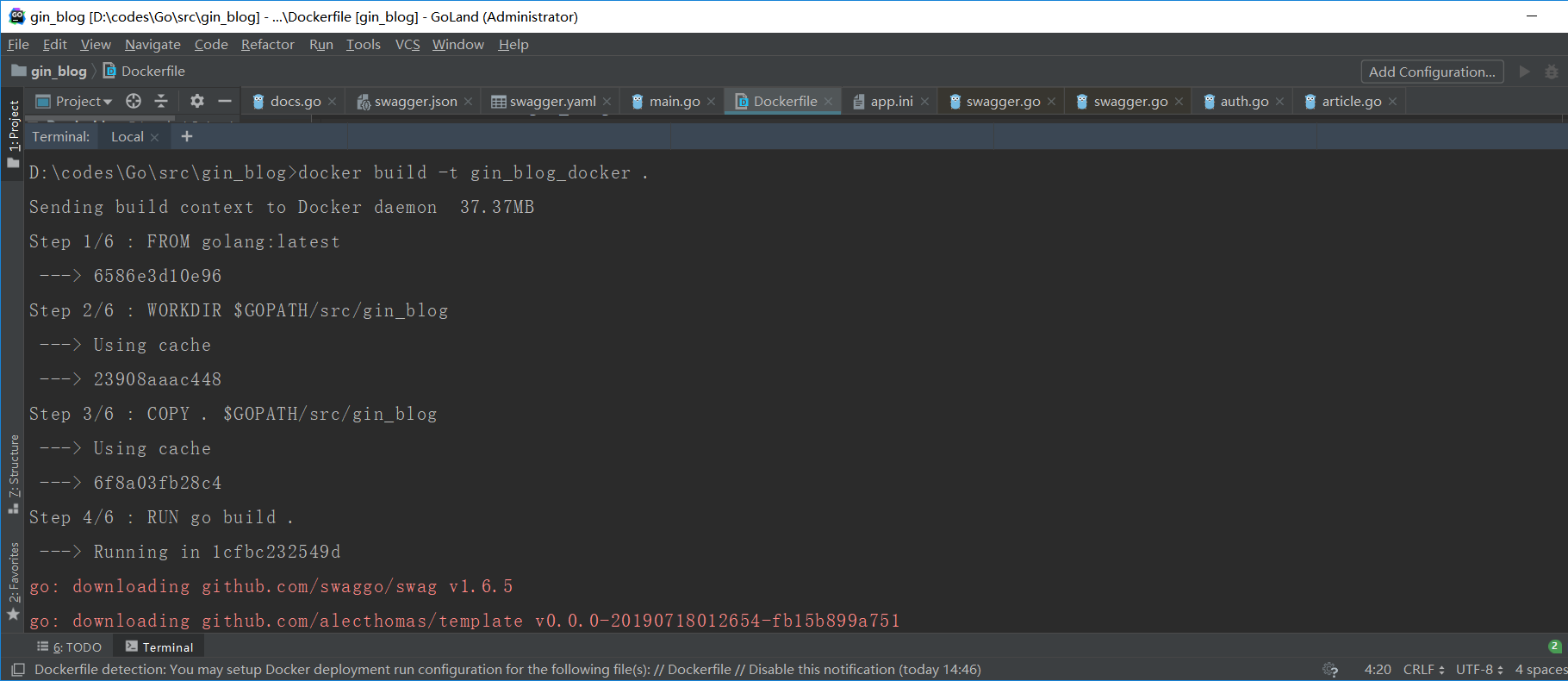Toggle the 7: Structure tool window
This screenshot has height=681, width=1568.
13,474
